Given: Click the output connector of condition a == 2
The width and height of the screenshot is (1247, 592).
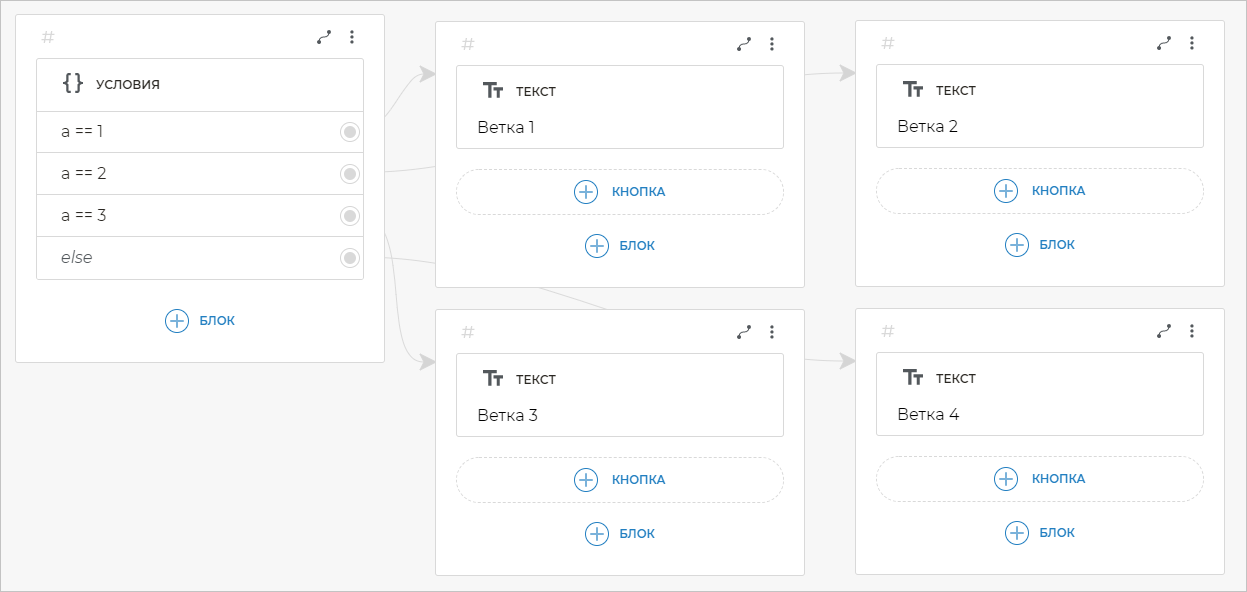Looking at the screenshot, I should point(350,174).
